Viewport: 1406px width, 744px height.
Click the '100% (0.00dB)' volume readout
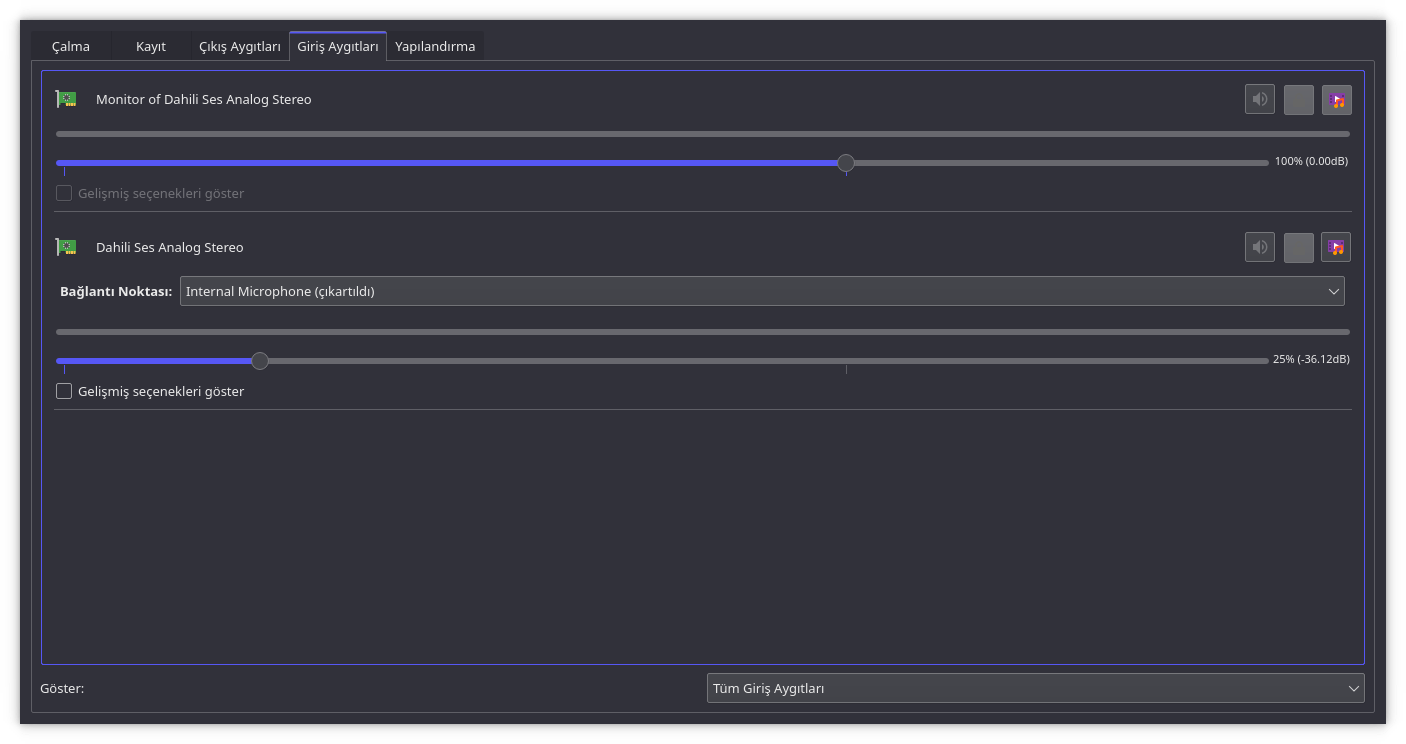[1311, 161]
